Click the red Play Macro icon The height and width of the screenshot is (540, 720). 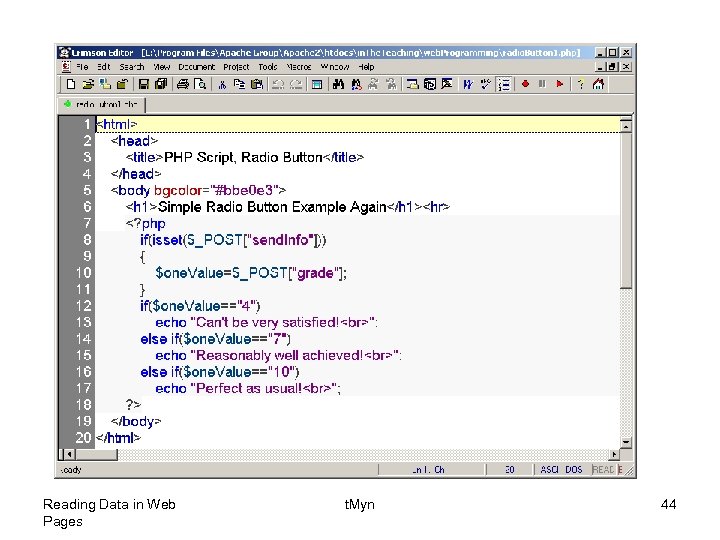tap(559, 84)
